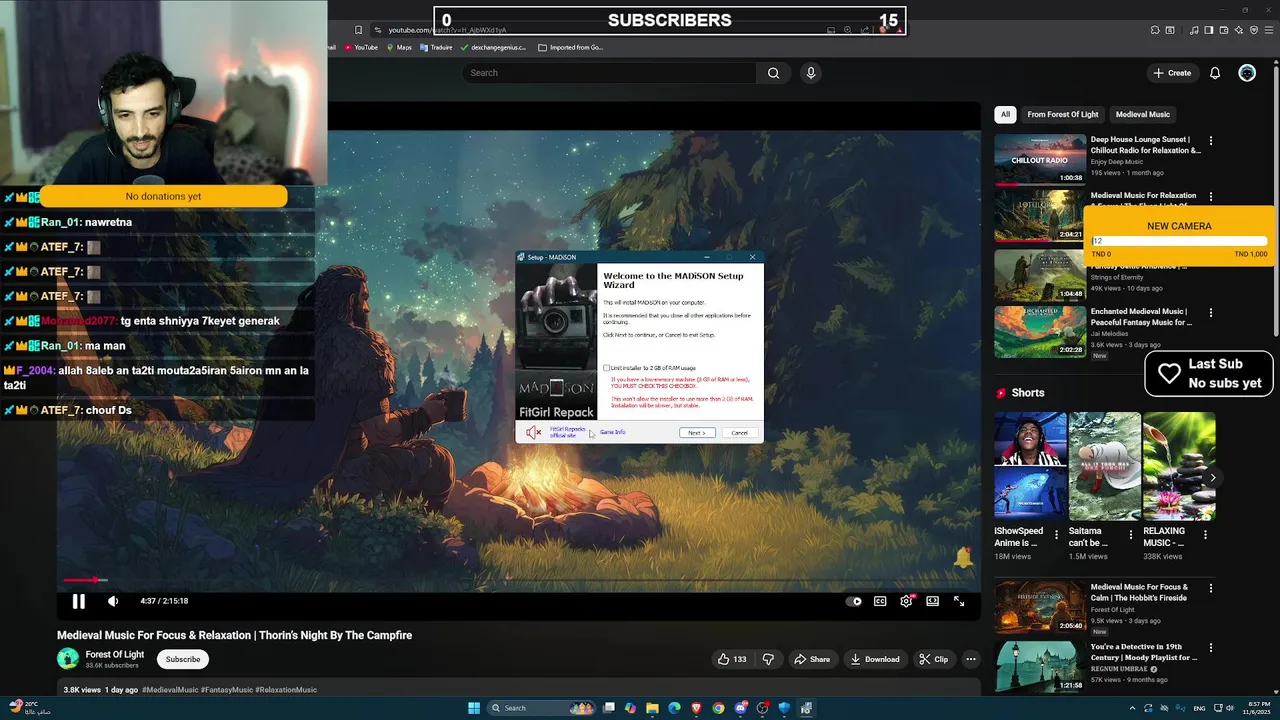Open the Game Info link in the installer
1280x720 pixels.
pyautogui.click(x=613, y=432)
